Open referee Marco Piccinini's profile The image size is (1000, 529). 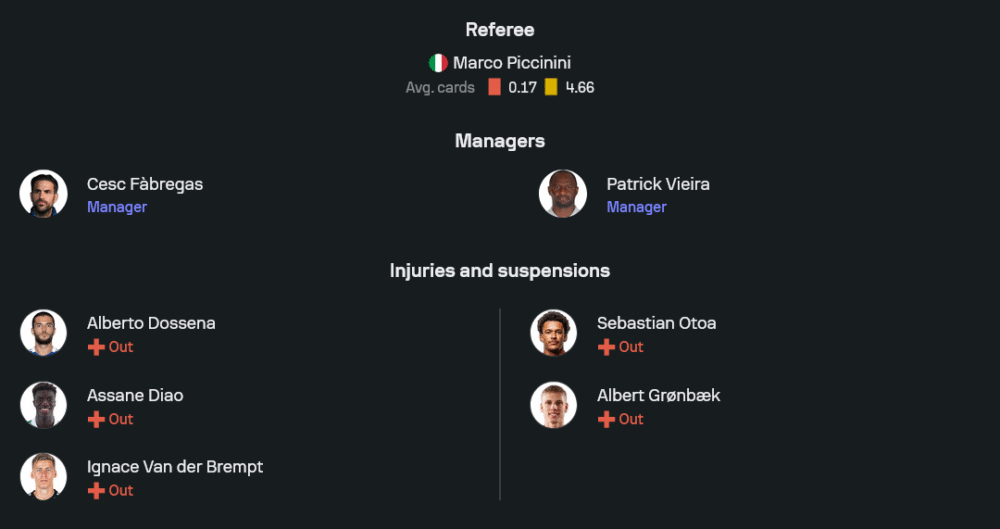pos(511,63)
